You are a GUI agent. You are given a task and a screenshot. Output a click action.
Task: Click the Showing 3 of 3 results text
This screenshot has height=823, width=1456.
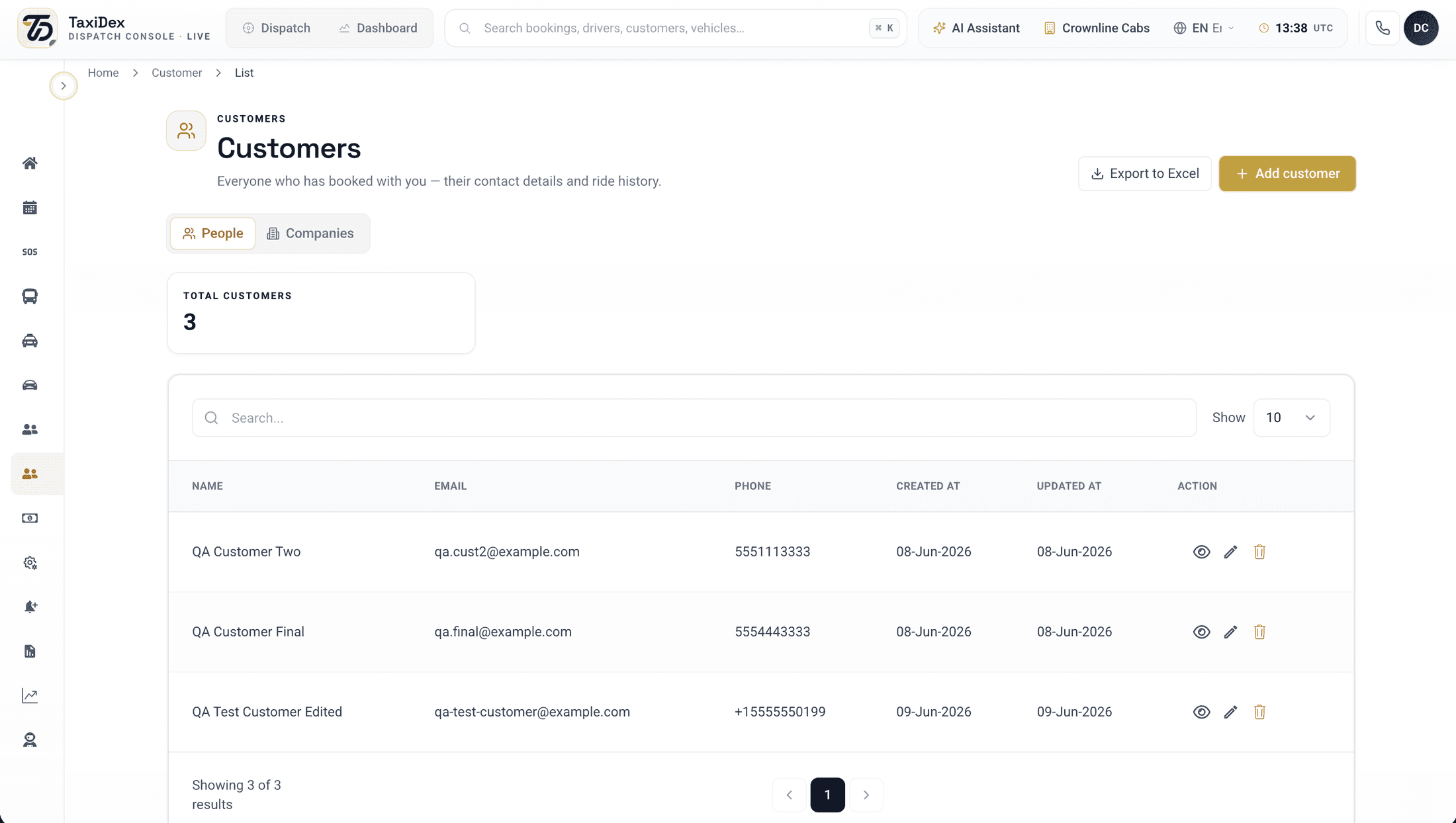pos(236,795)
